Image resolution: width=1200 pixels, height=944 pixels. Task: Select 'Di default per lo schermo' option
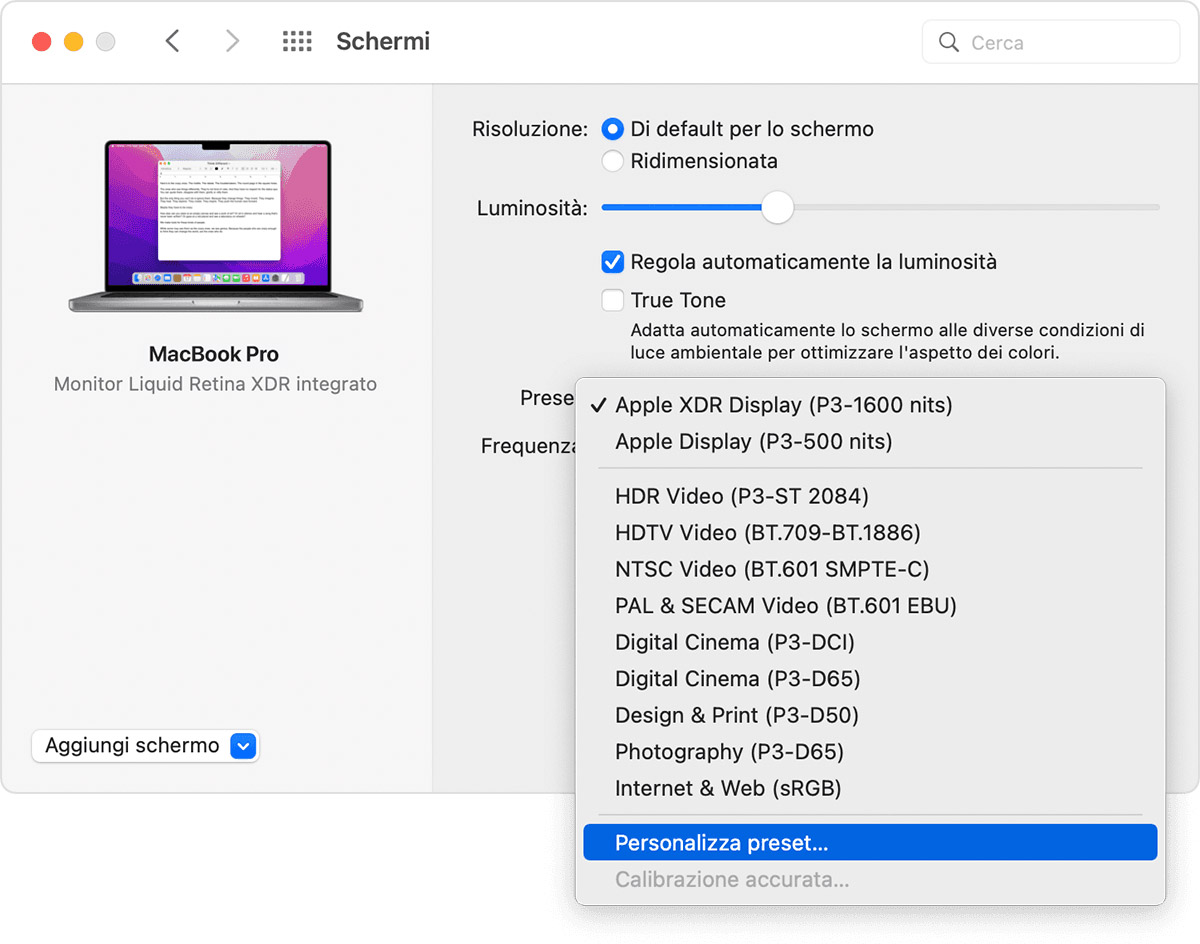(x=612, y=129)
